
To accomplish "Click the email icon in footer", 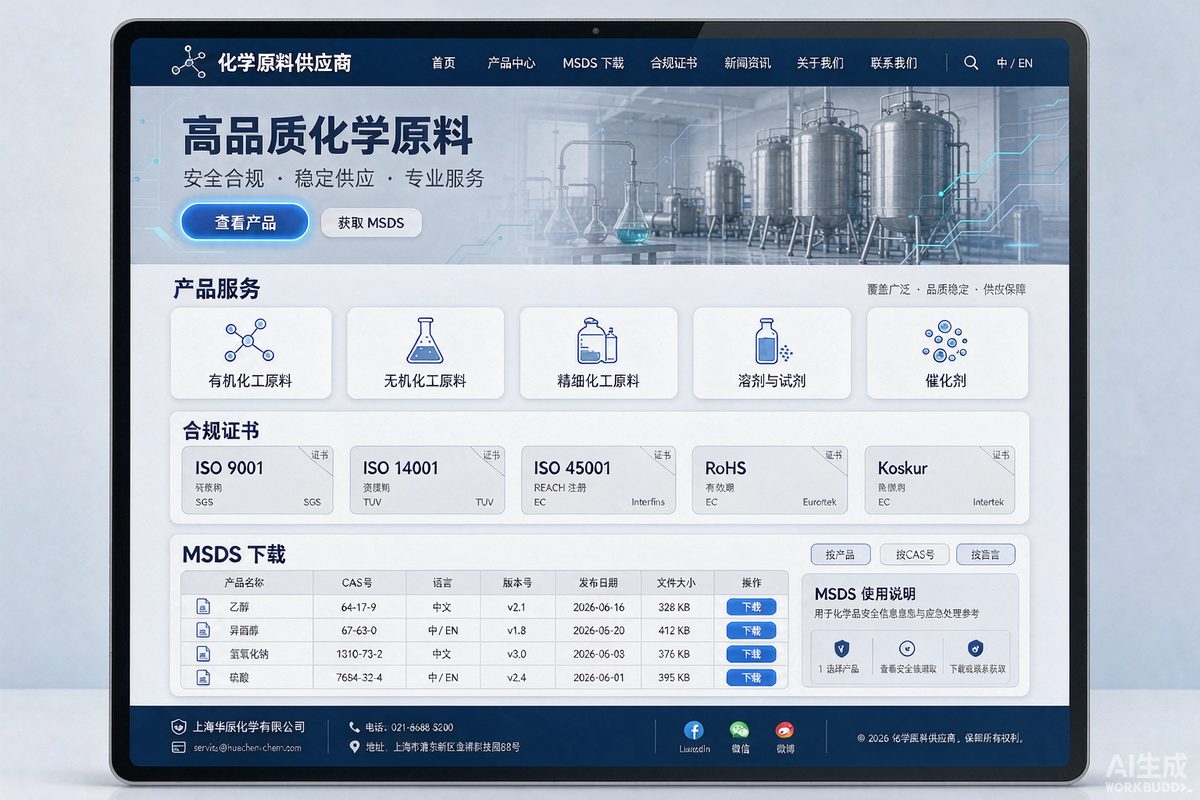I will [179, 747].
